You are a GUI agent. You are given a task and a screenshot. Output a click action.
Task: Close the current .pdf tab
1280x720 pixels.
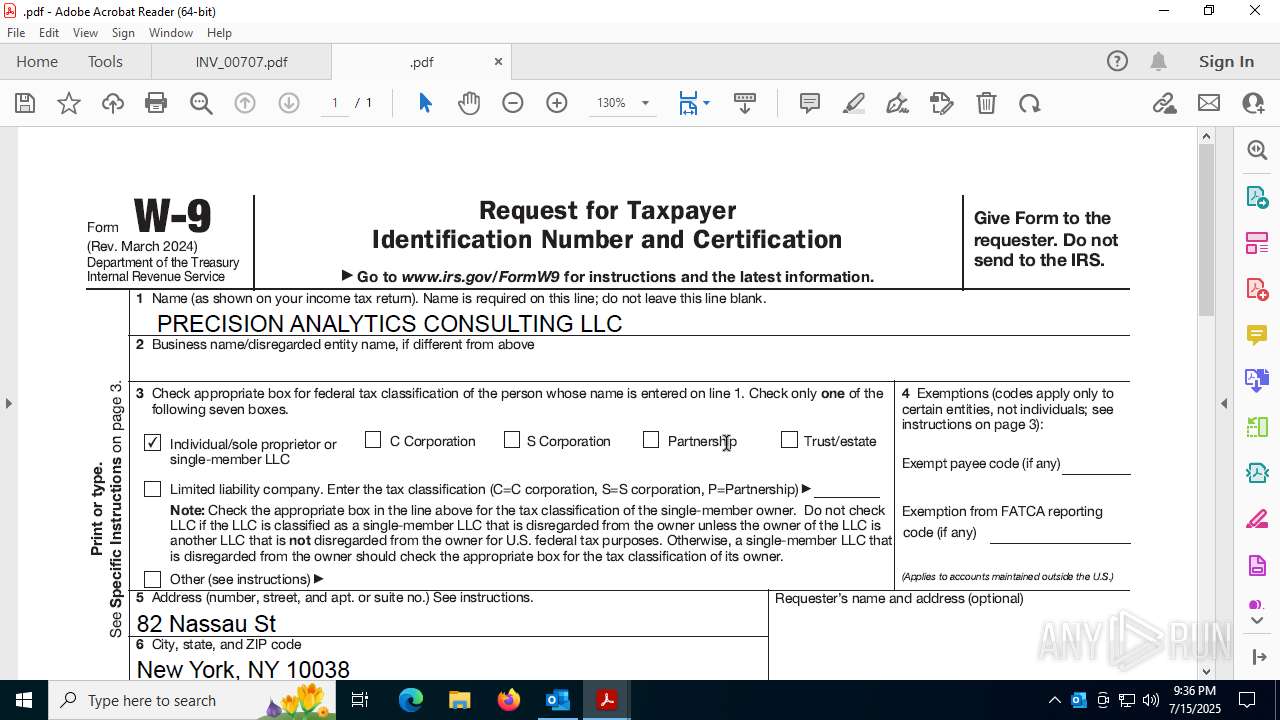[x=498, y=62]
